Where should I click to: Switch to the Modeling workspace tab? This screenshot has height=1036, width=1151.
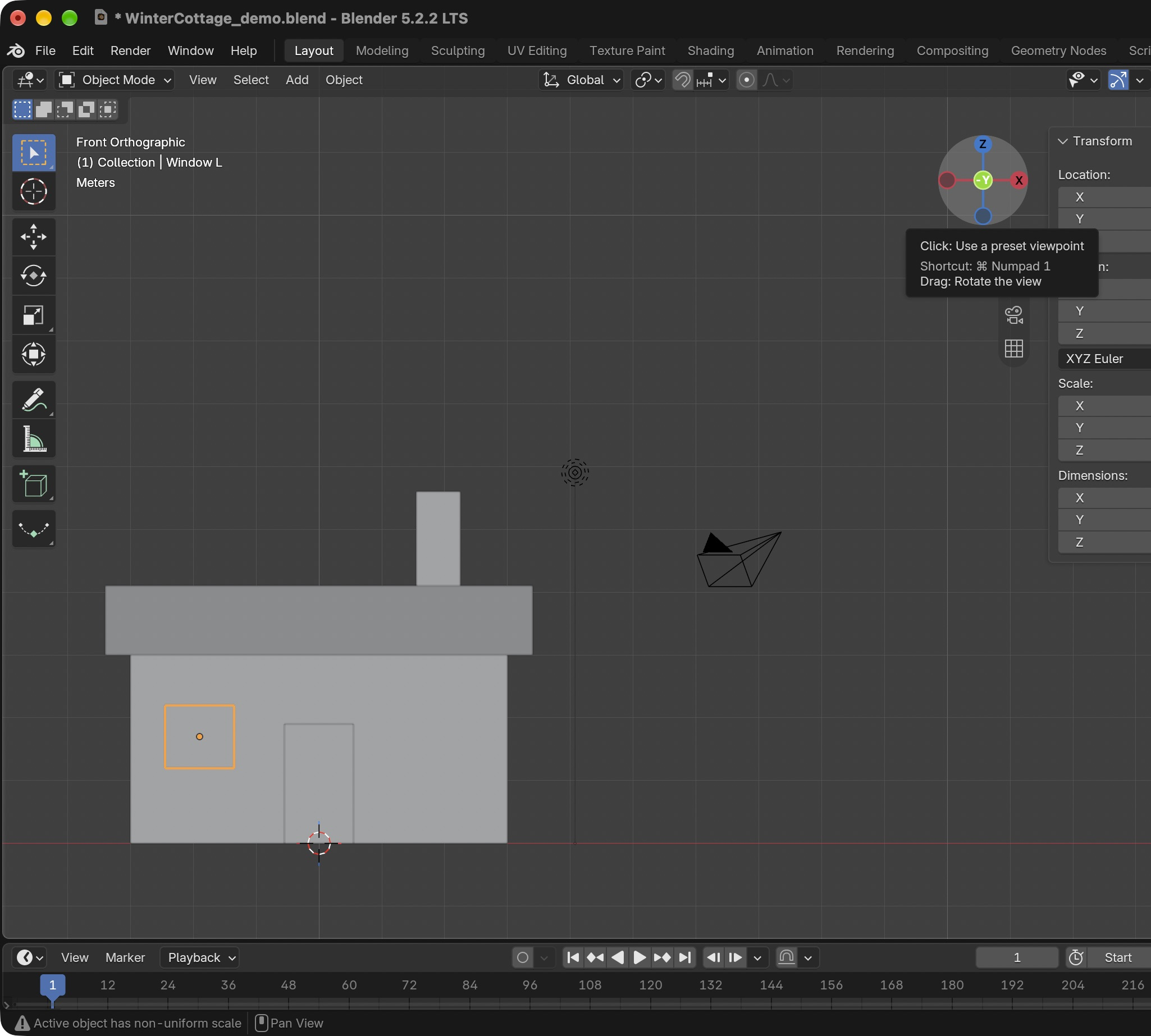382,51
